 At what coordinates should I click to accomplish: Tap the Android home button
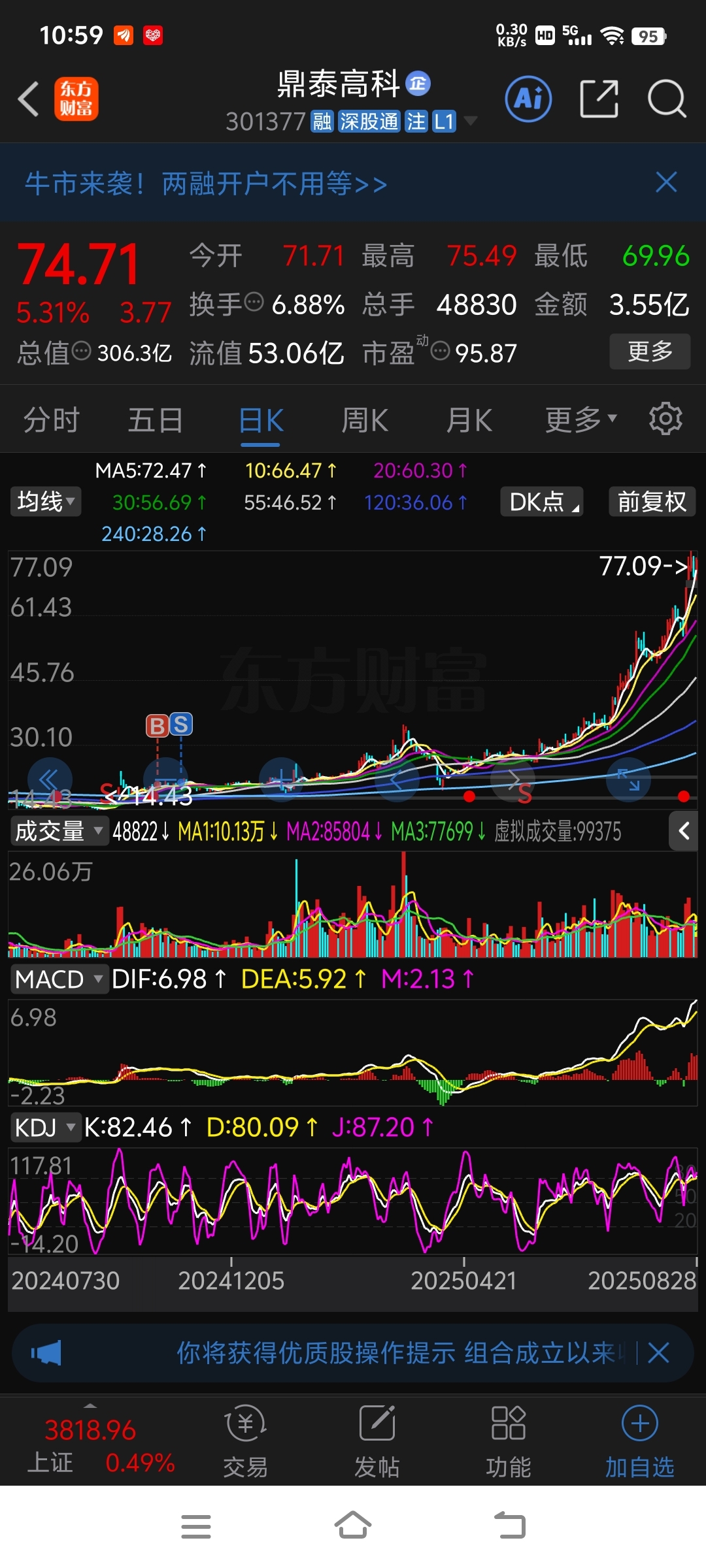point(353,1527)
